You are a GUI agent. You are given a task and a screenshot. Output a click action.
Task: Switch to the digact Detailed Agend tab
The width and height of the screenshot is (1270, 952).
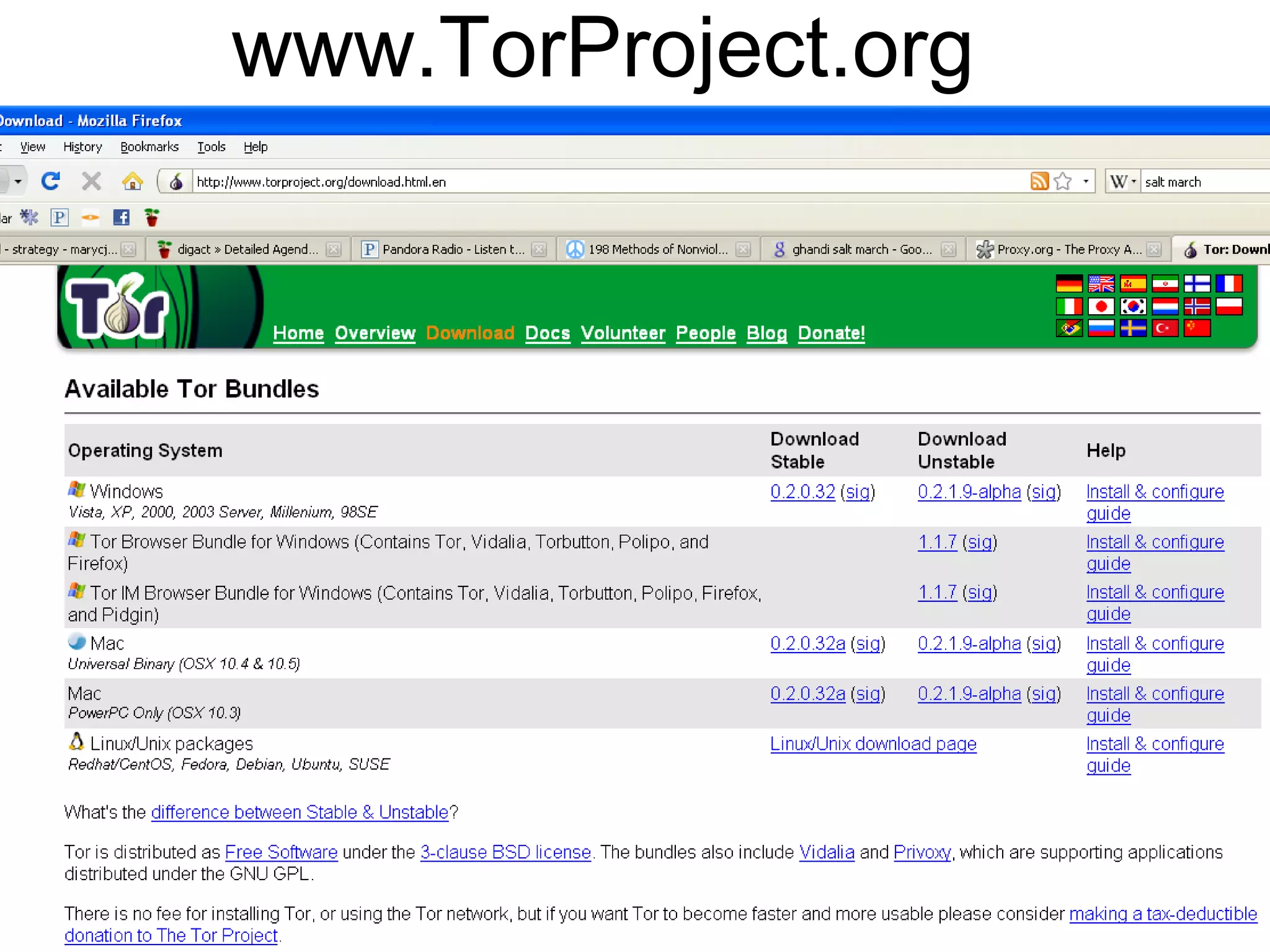tap(248, 249)
